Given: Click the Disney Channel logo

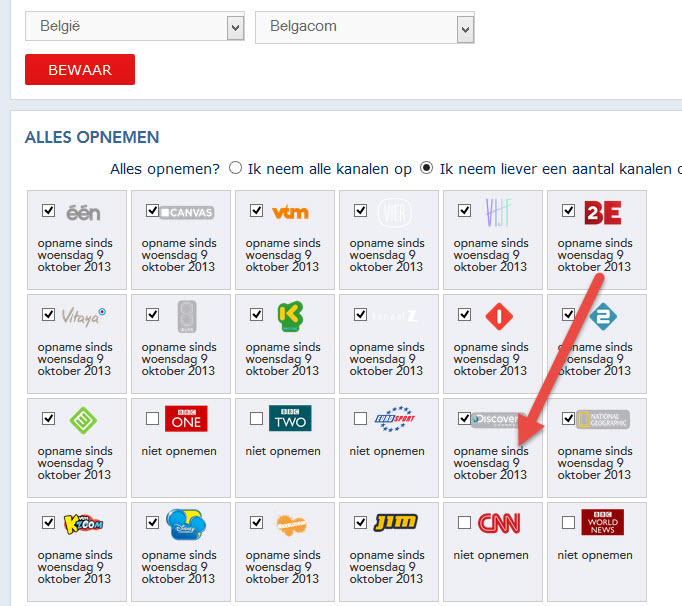Looking at the screenshot, I should 186,522.
